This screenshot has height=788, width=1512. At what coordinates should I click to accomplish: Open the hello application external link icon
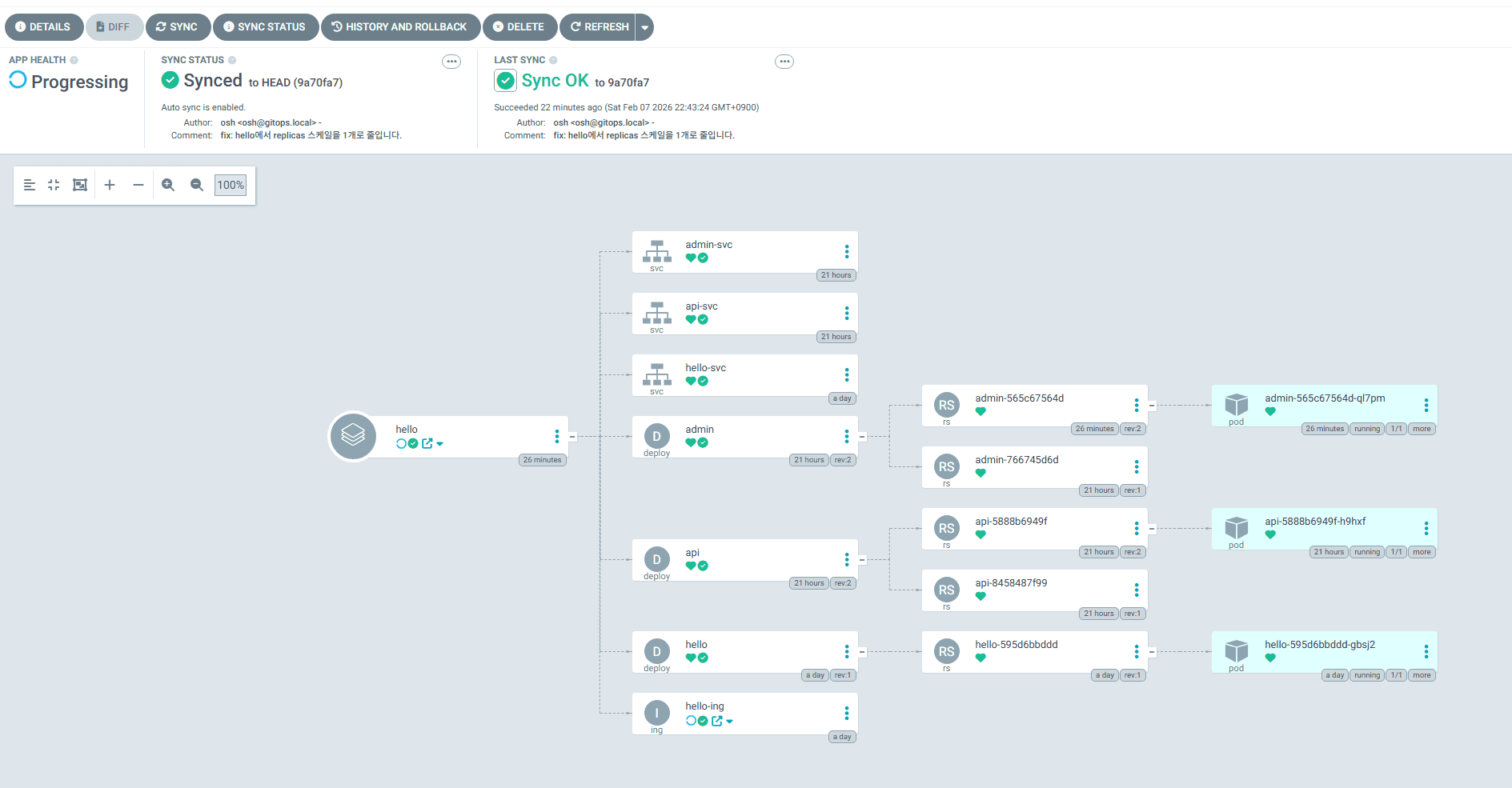point(427,443)
